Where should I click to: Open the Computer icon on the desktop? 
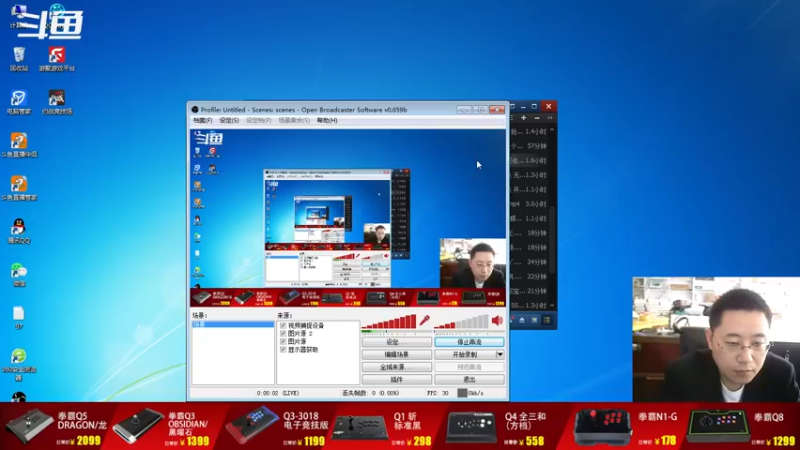click(x=19, y=15)
